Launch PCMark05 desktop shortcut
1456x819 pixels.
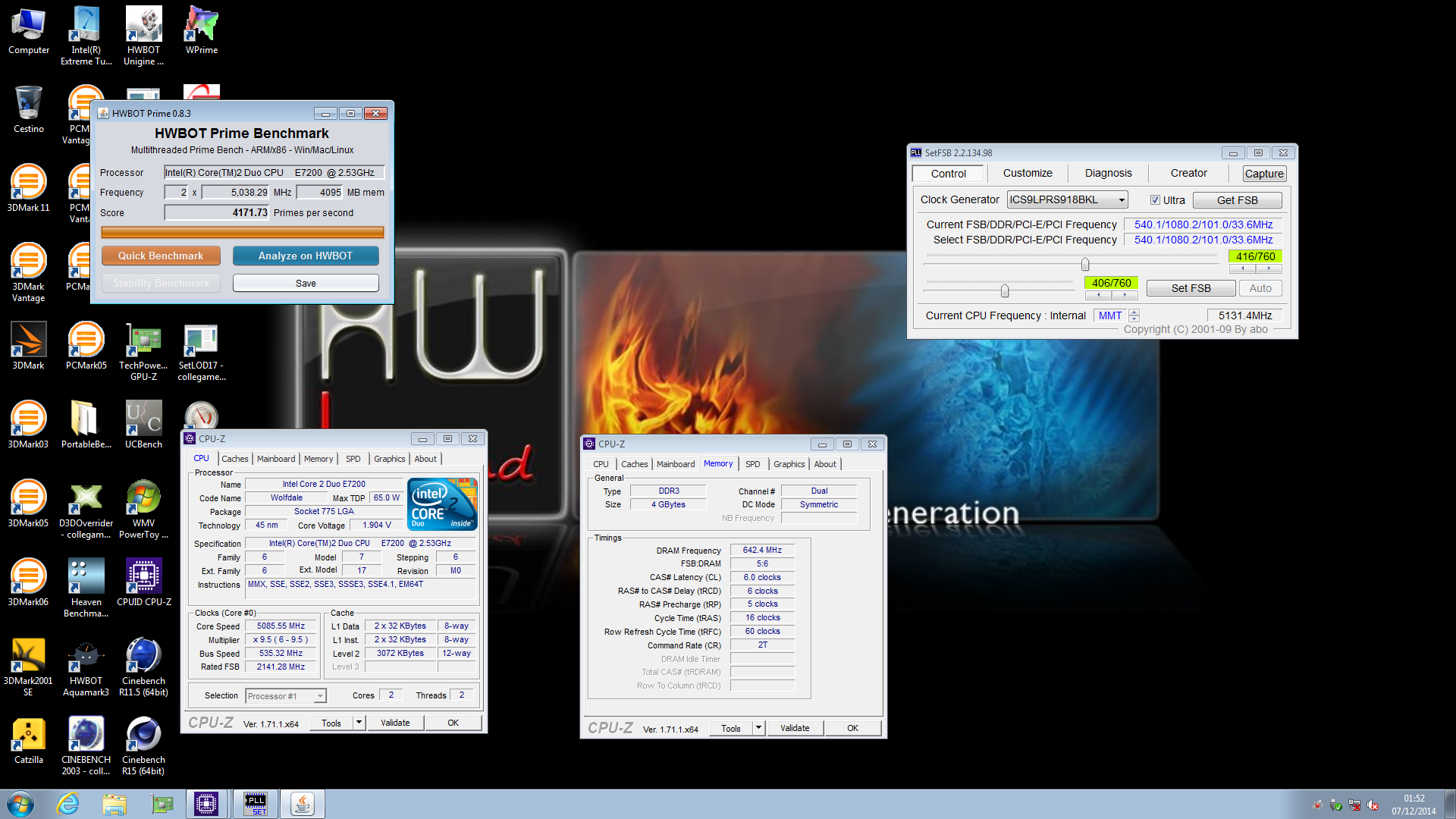pos(86,347)
